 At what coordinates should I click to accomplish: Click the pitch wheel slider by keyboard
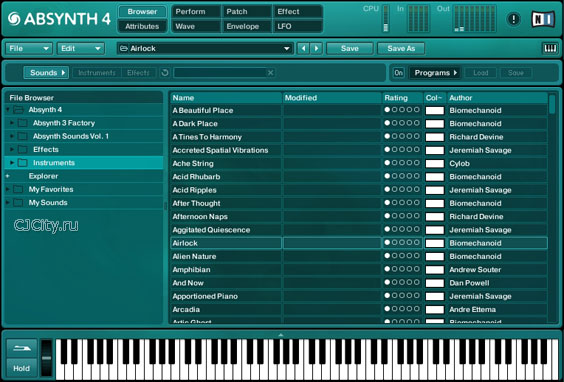(46, 358)
